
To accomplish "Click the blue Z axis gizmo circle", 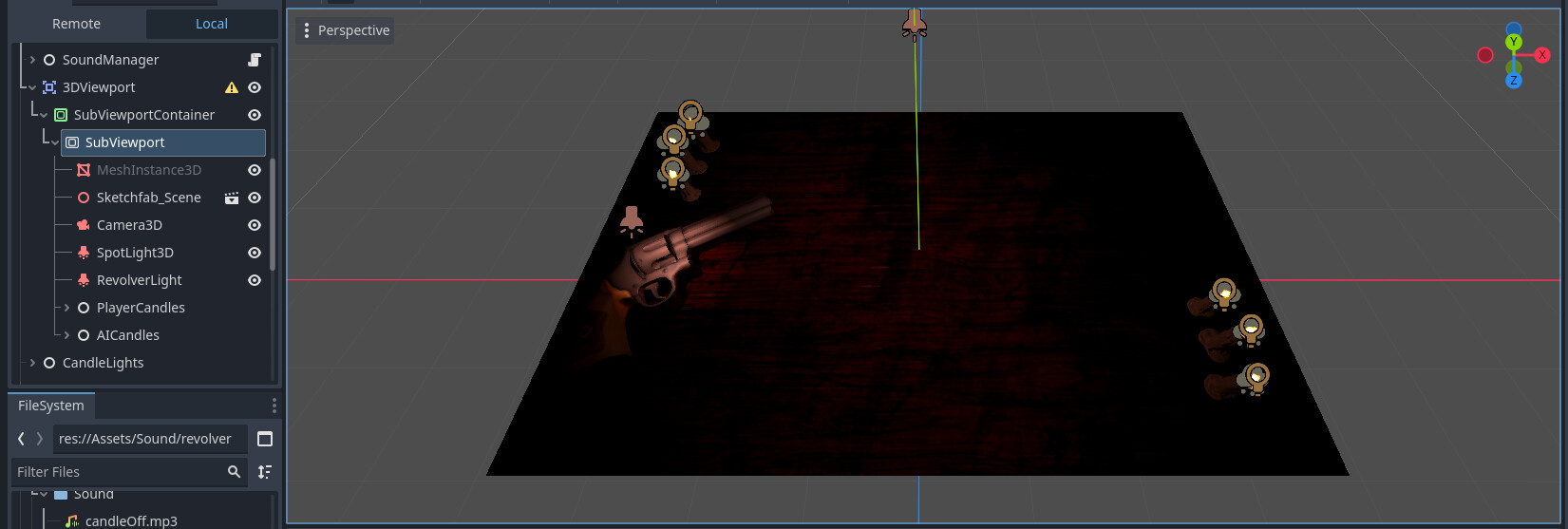I will (1514, 81).
